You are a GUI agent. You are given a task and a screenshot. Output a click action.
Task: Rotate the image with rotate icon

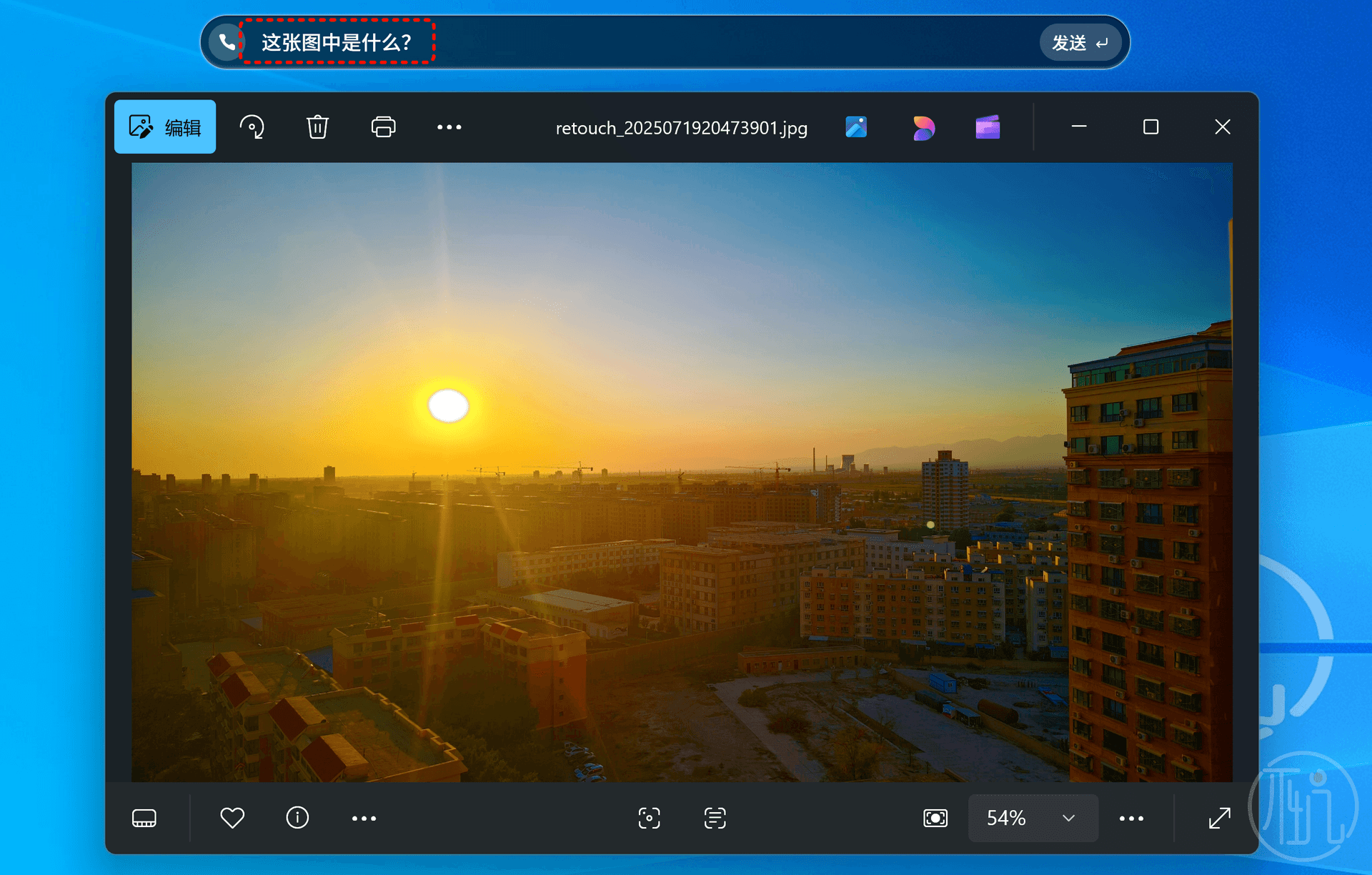click(252, 127)
